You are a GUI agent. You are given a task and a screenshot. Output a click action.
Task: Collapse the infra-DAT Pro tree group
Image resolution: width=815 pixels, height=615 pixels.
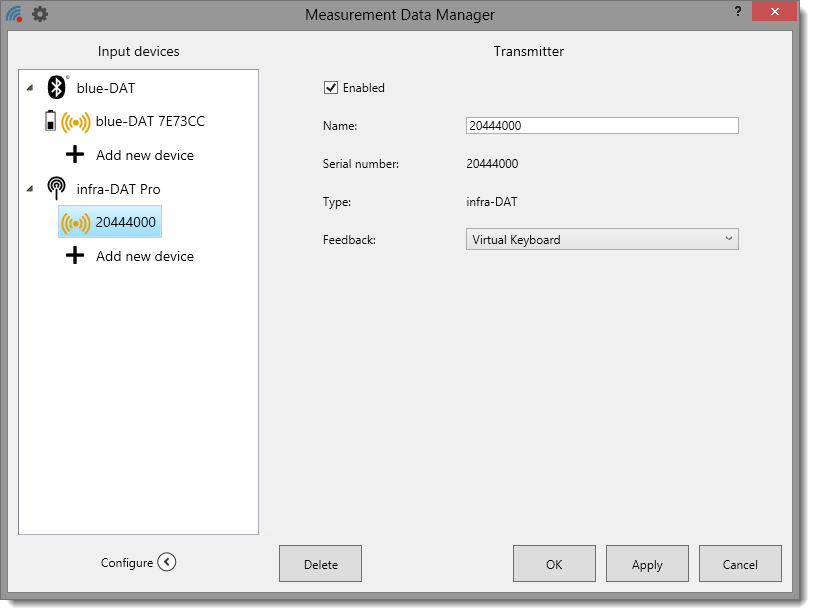pyautogui.click(x=29, y=190)
